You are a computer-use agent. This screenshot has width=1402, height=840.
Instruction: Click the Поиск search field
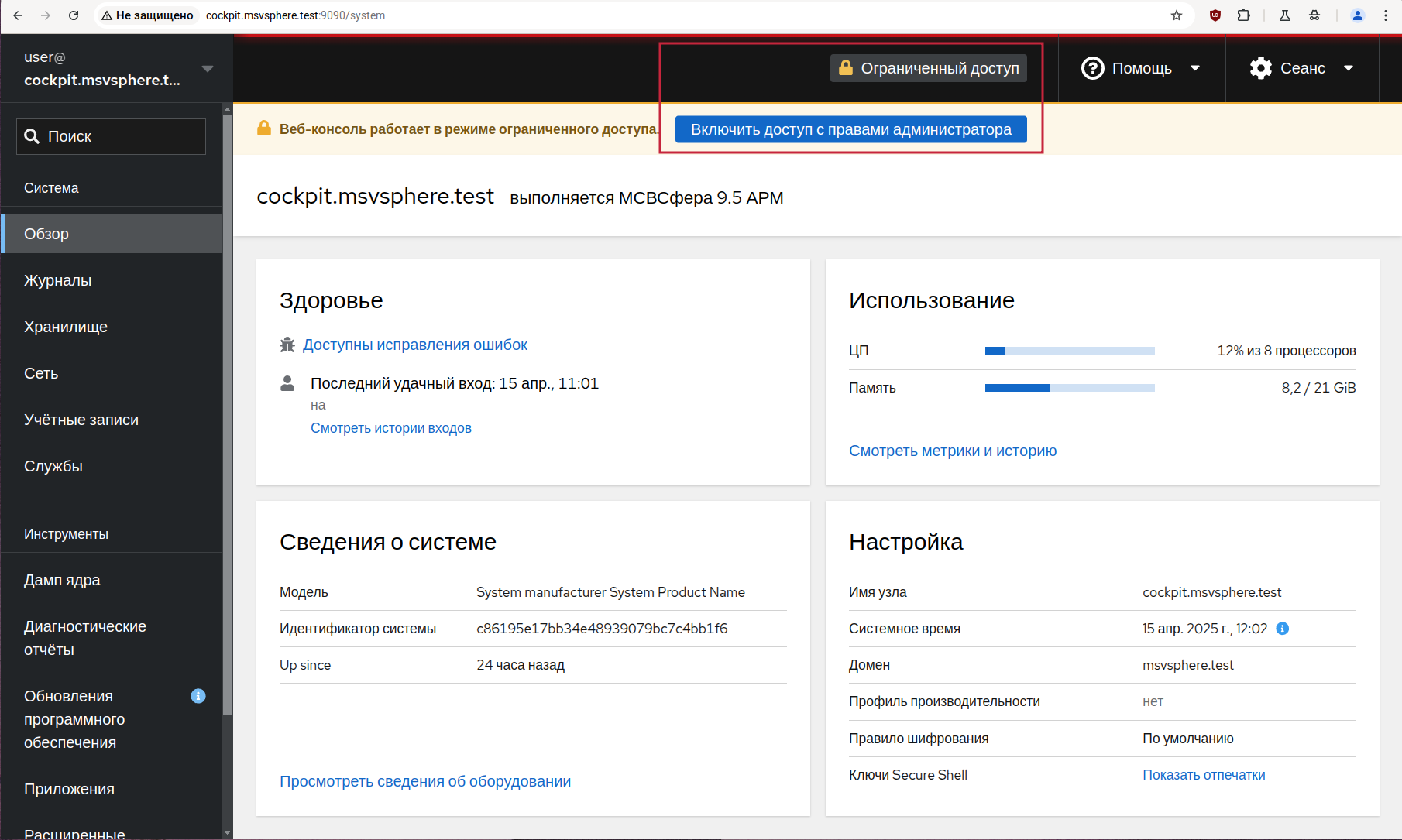112,136
